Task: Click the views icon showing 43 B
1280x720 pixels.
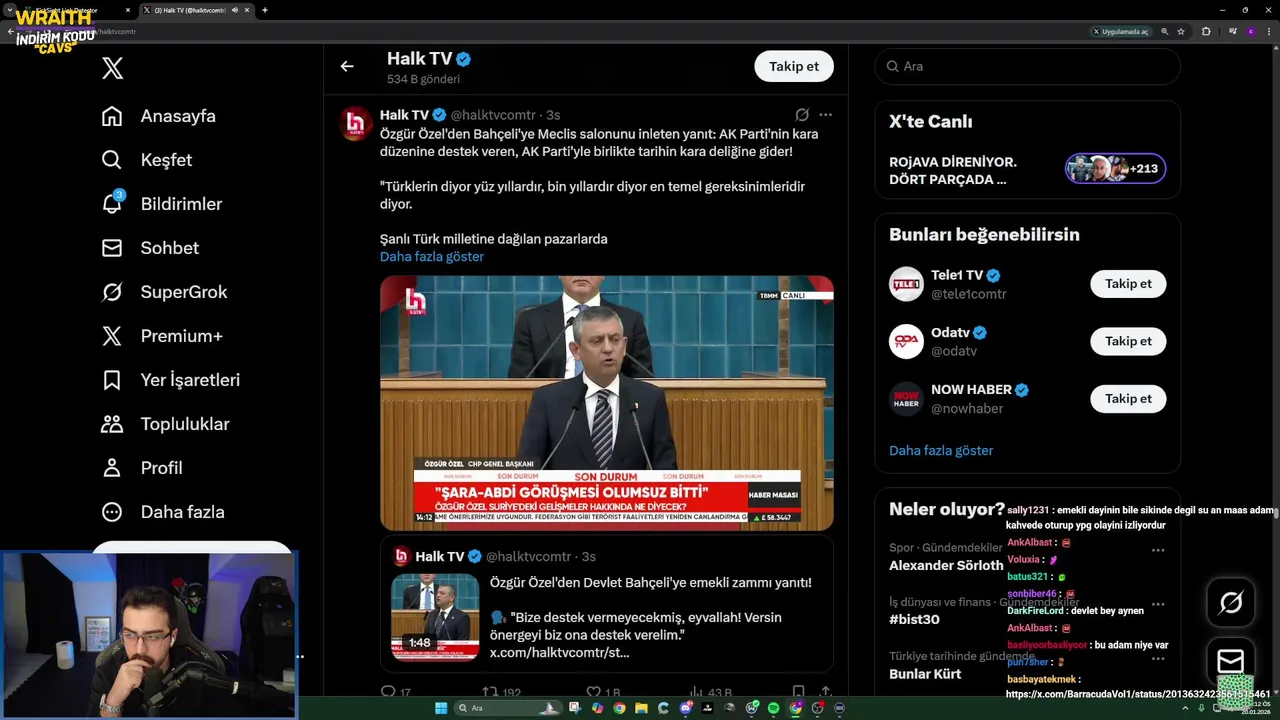Action: coord(697,692)
